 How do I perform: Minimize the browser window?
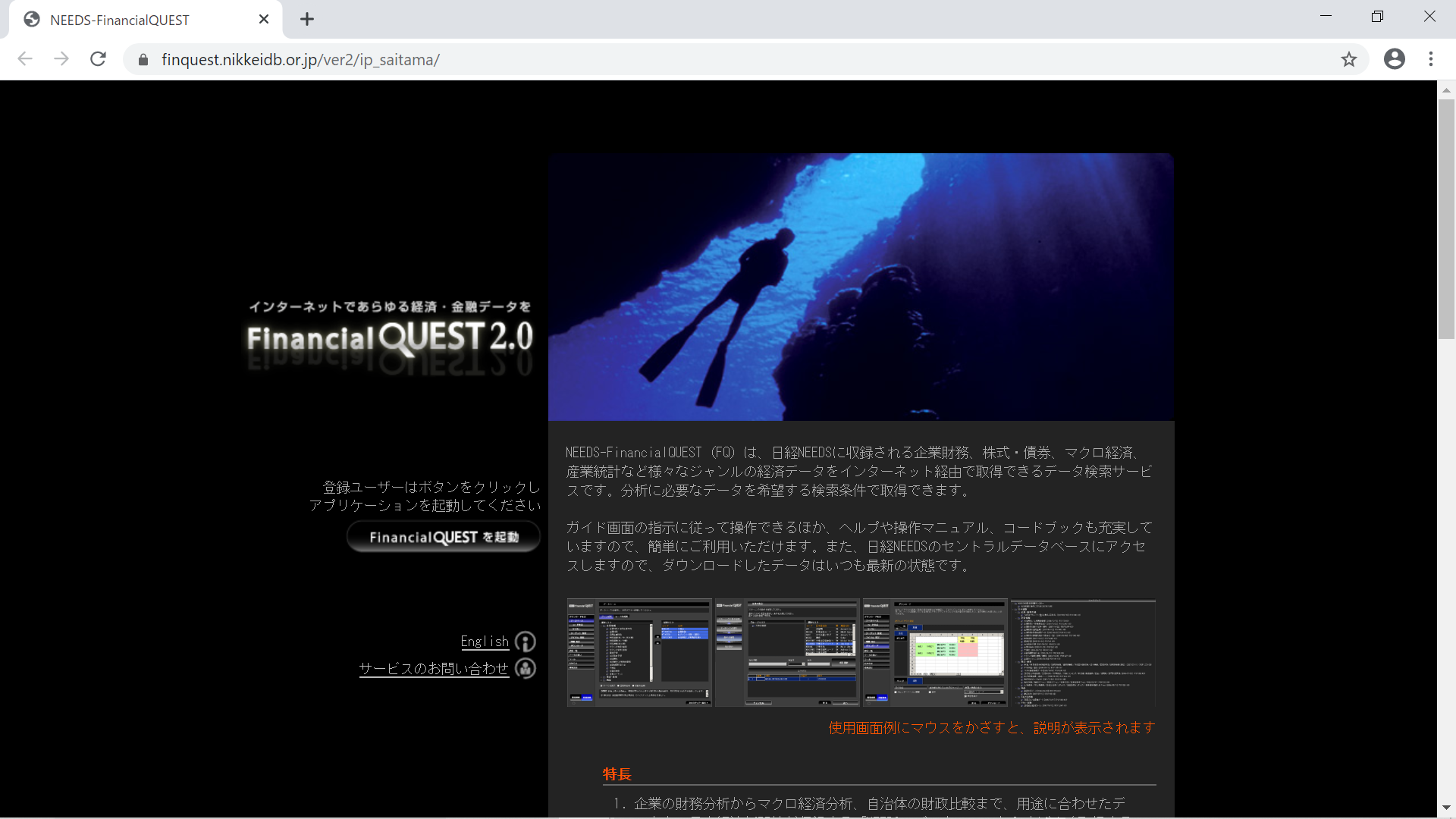(x=1326, y=17)
